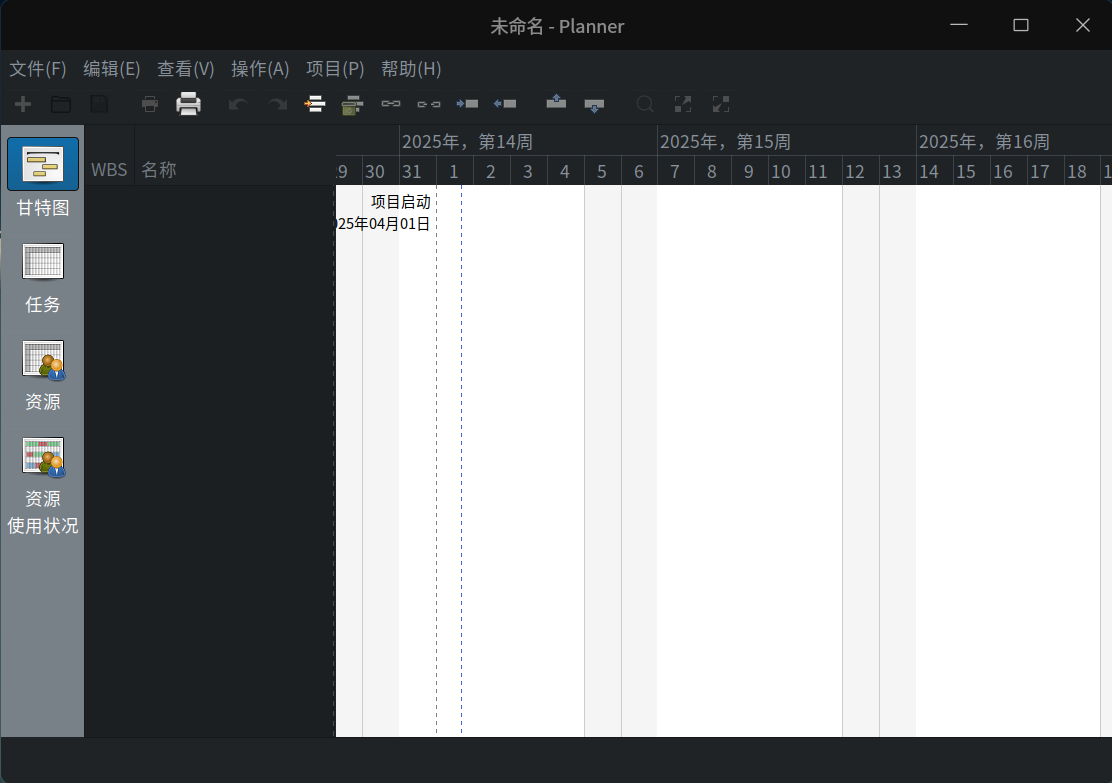Screen dimensions: 1112x783
Task: Click day 14 in the timeline header
Action: (x=934, y=171)
